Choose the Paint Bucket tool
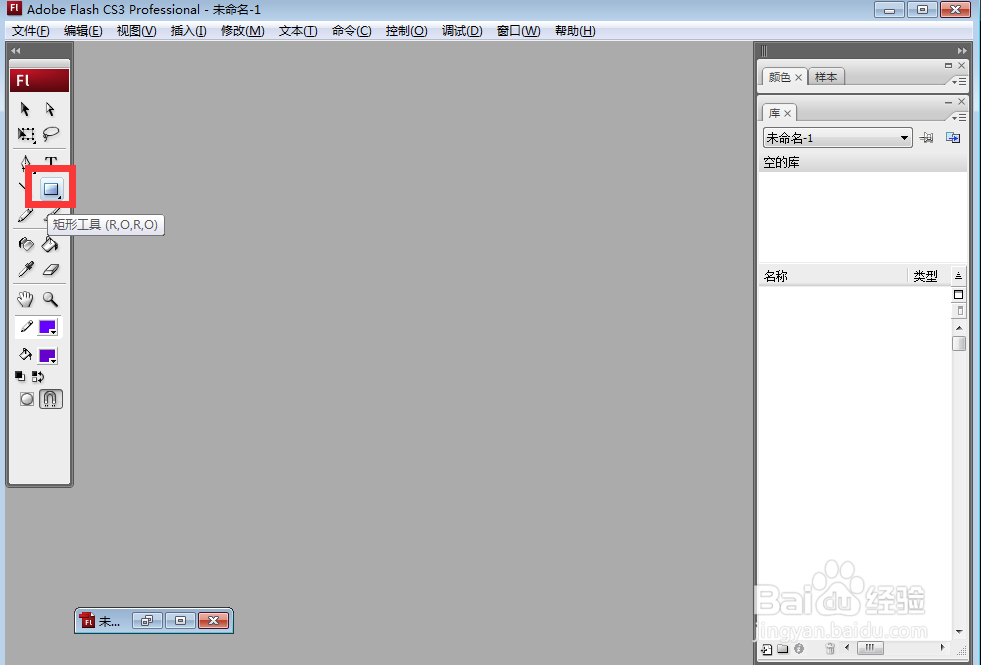 coord(50,244)
